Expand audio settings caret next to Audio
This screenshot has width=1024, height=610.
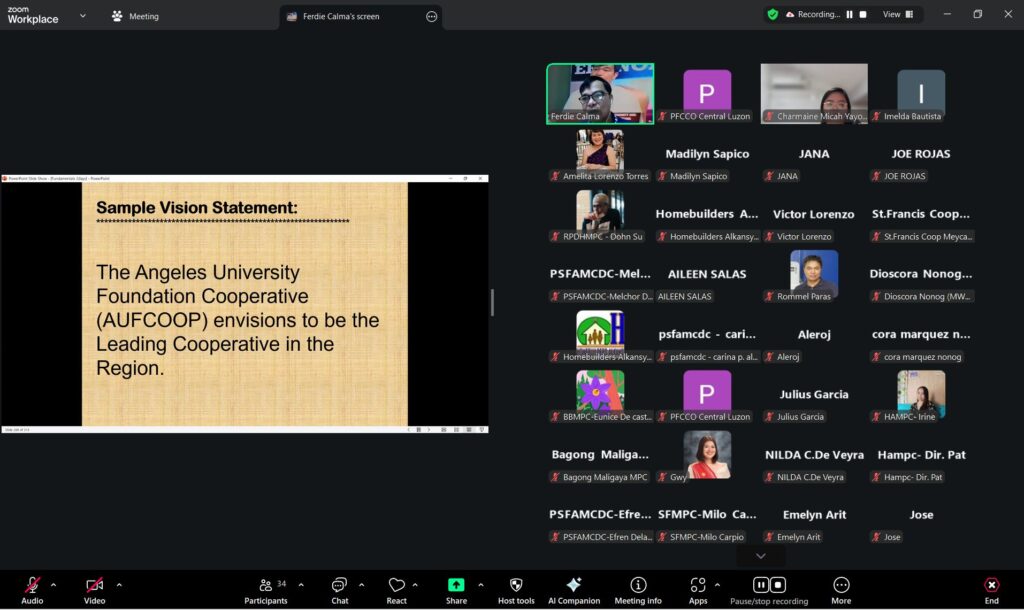(53, 584)
